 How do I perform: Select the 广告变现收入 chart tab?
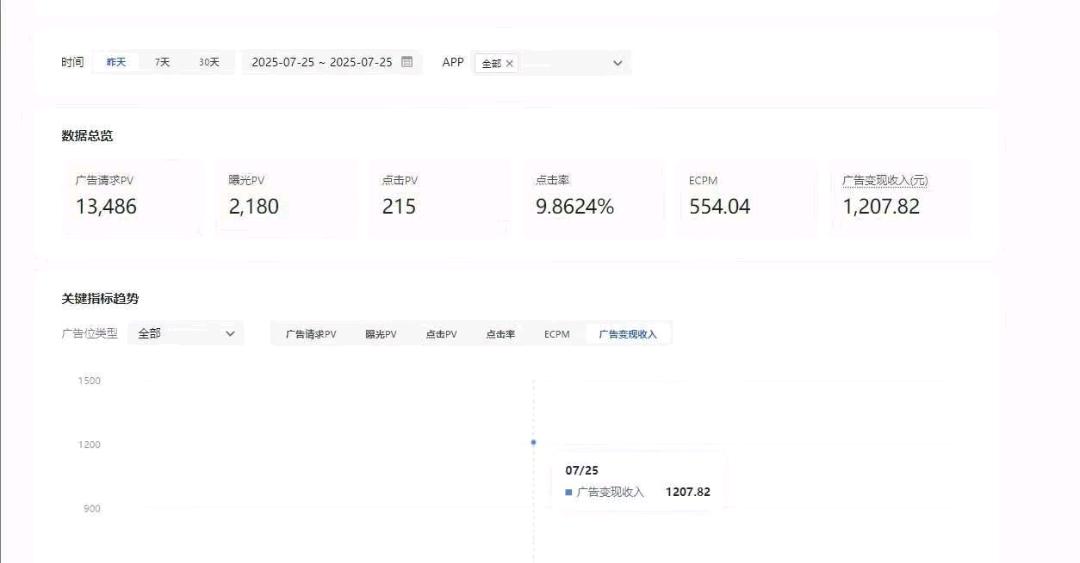(627, 334)
